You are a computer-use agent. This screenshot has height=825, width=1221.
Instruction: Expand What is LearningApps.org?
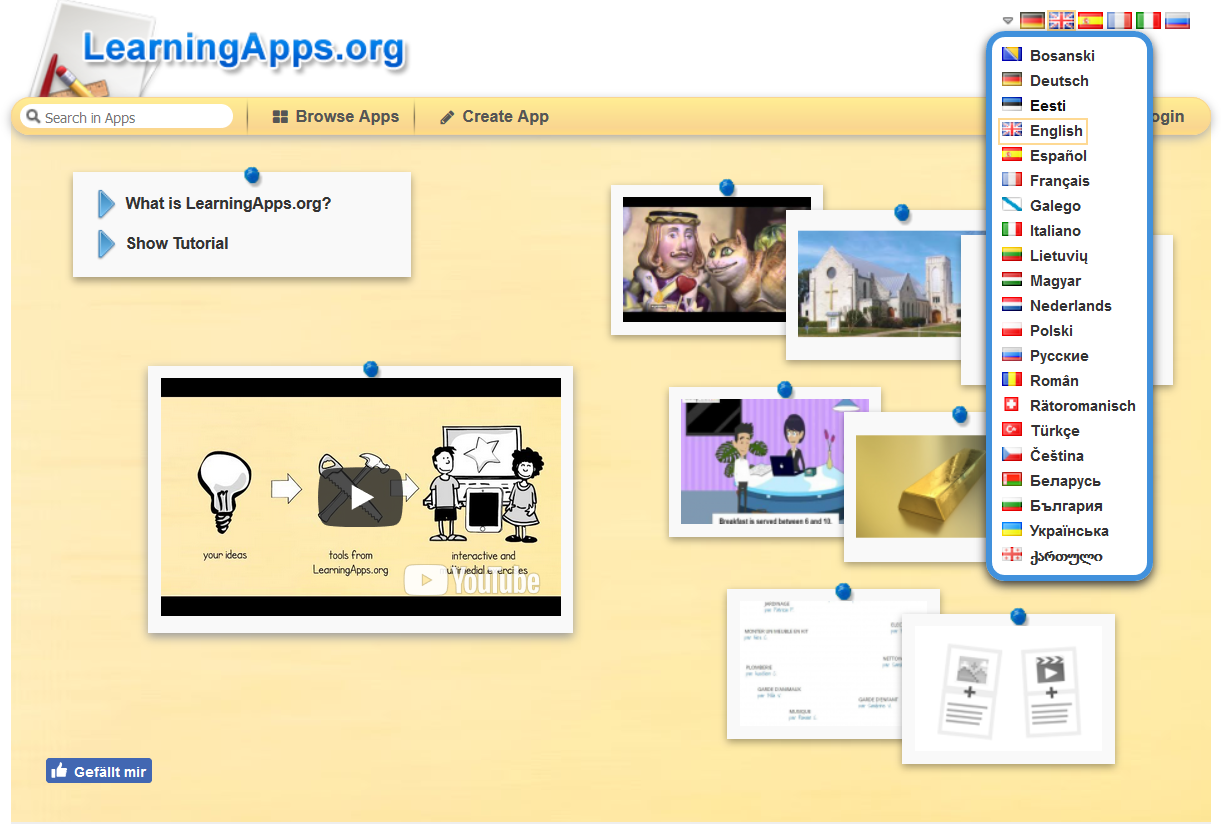tap(227, 204)
